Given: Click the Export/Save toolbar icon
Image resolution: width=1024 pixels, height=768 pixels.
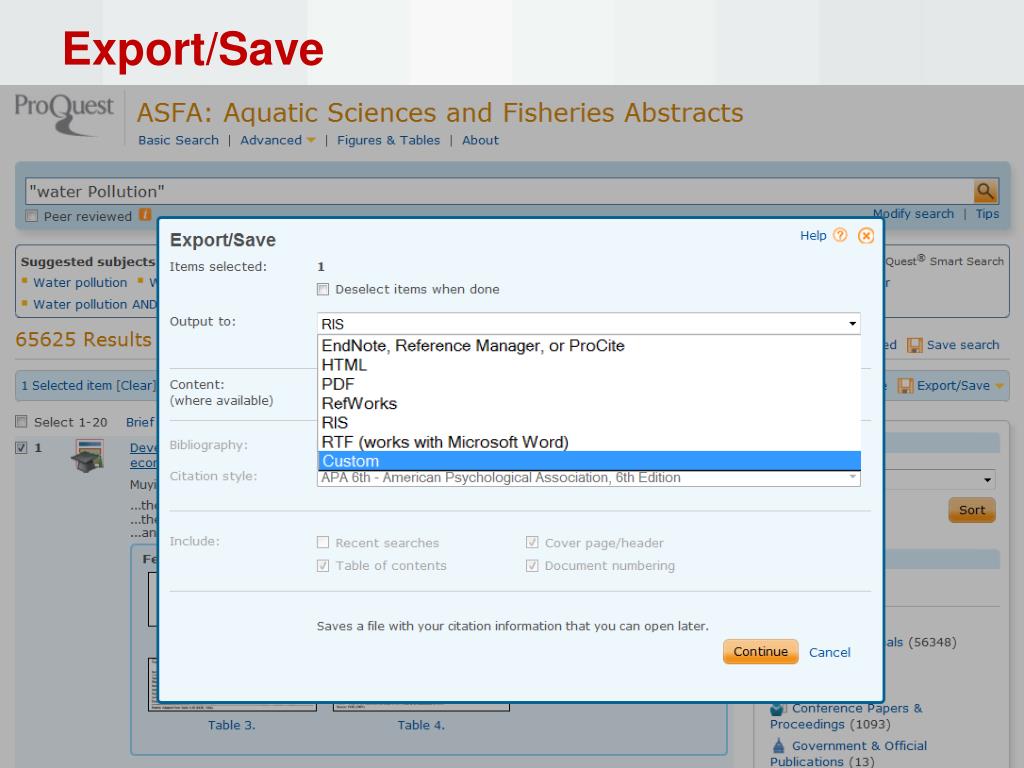Looking at the screenshot, I should click(905, 386).
